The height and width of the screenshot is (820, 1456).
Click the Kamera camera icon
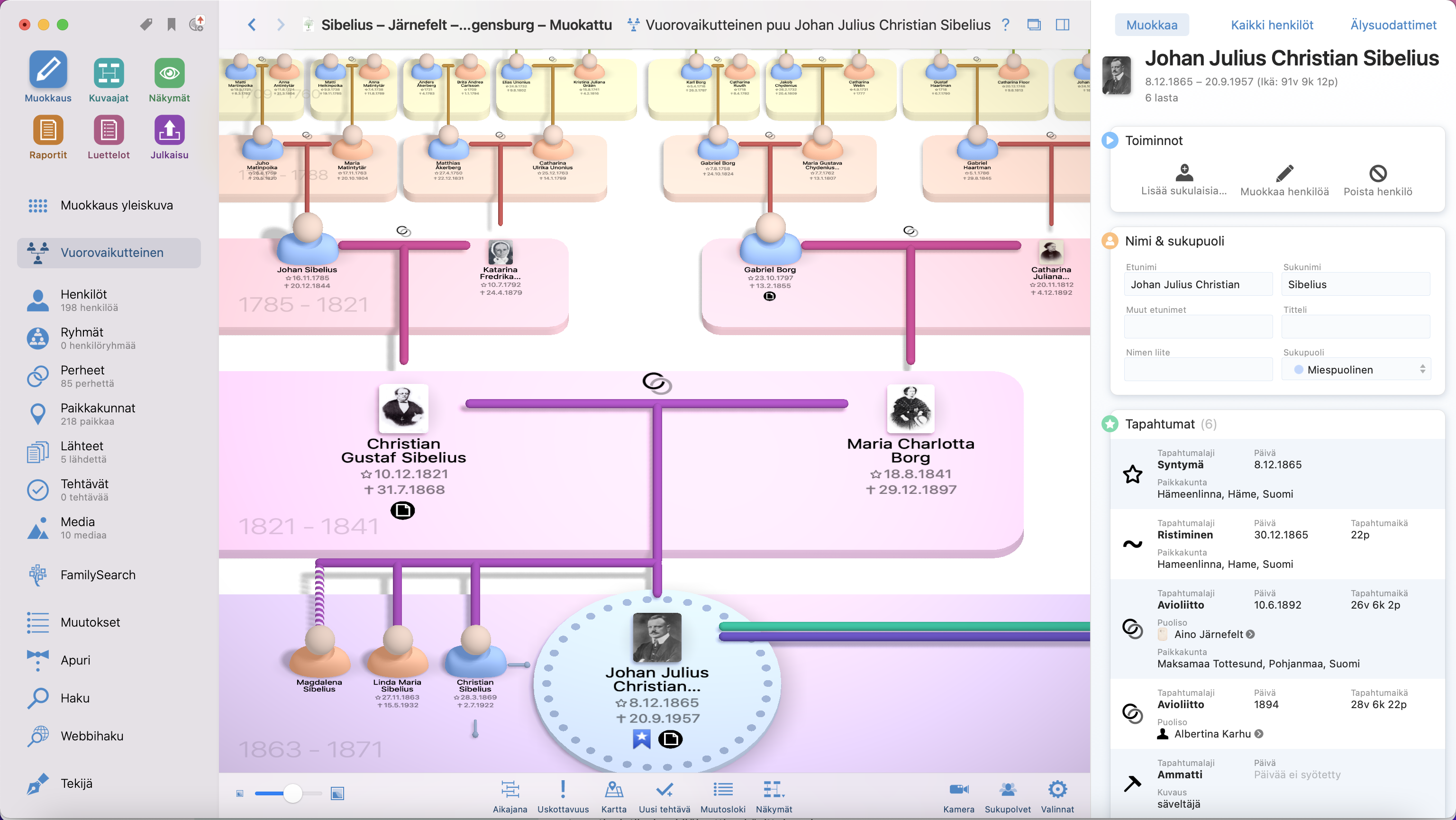click(959, 790)
